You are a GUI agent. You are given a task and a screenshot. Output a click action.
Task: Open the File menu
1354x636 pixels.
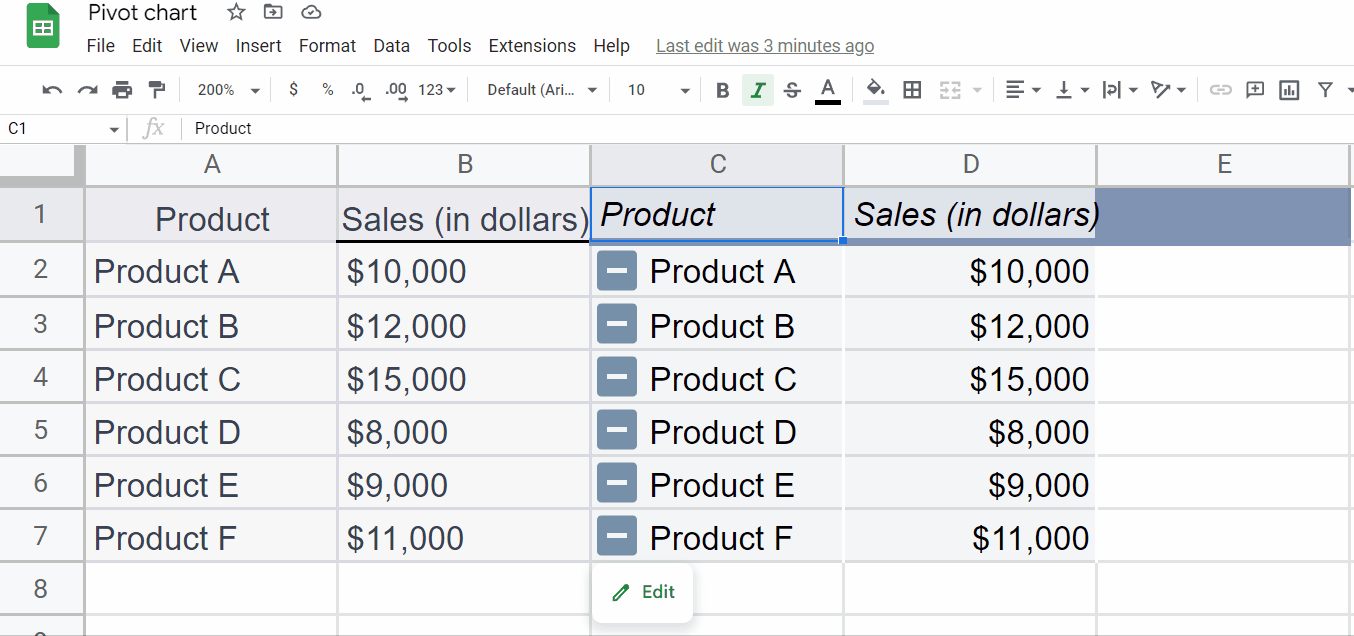[x=101, y=46]
